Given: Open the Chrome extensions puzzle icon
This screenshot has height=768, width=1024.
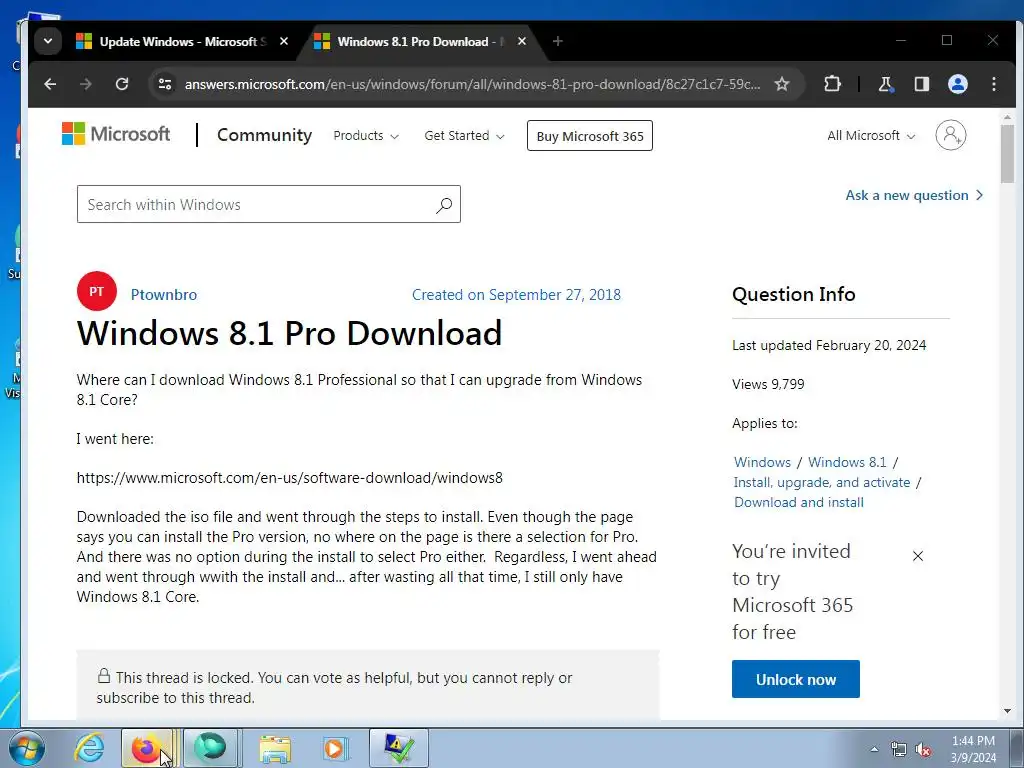Looking at the screenshot, I should [832, 84].
